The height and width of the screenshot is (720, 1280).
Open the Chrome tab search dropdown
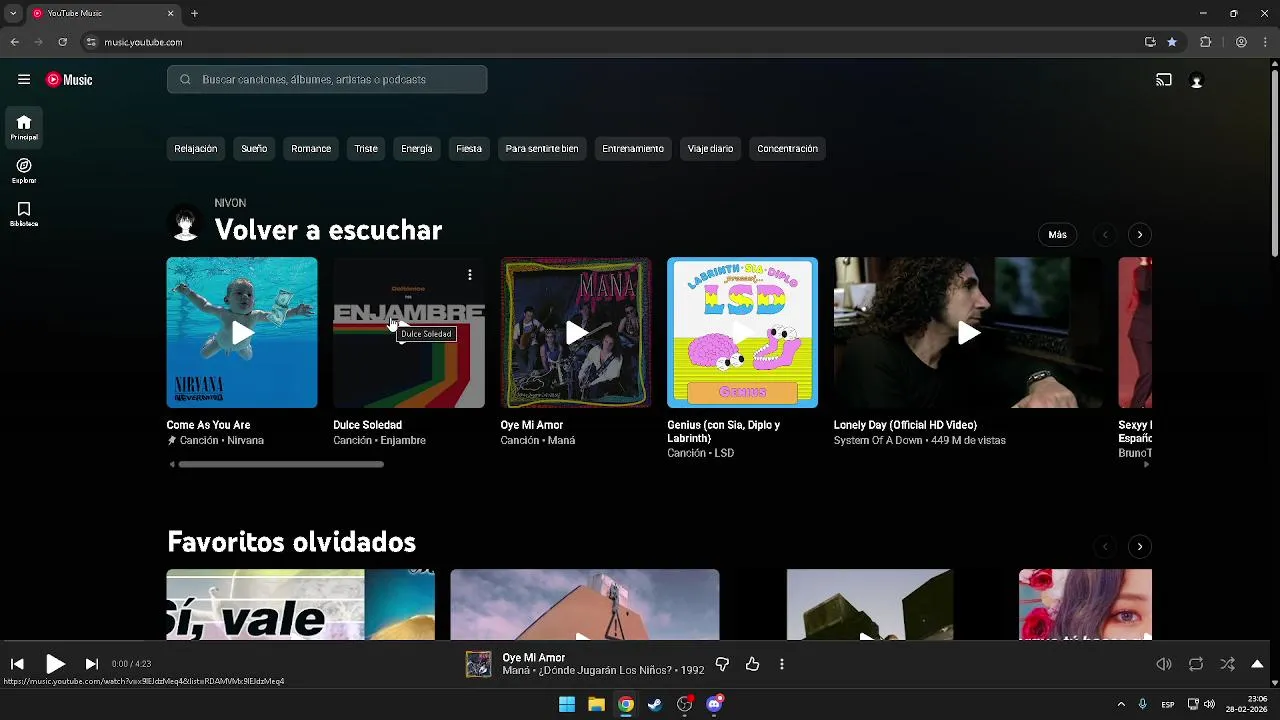(13, 13)
